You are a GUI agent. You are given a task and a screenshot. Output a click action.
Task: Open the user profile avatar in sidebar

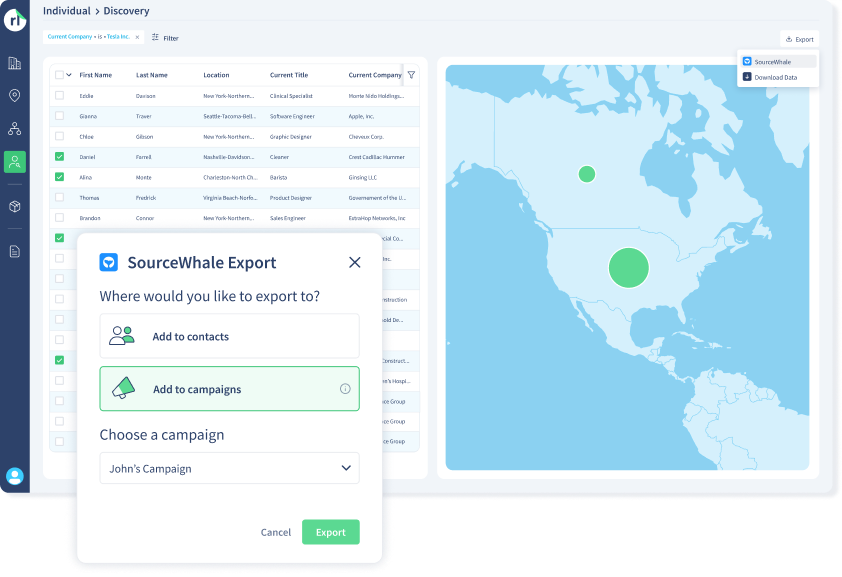click(14, 476)
